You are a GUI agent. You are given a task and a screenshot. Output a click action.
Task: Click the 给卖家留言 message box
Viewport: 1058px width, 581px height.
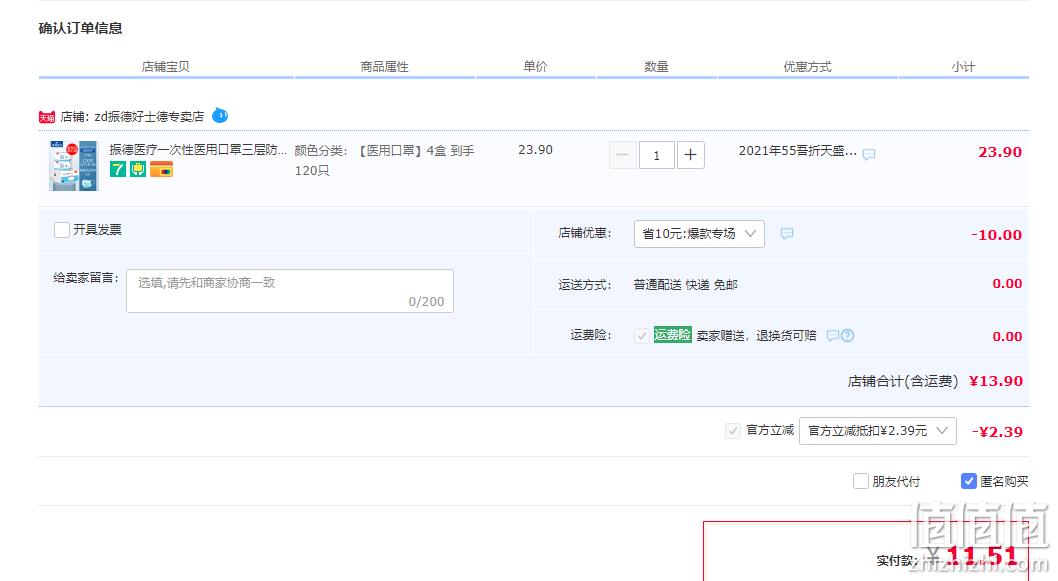point(289,291)
